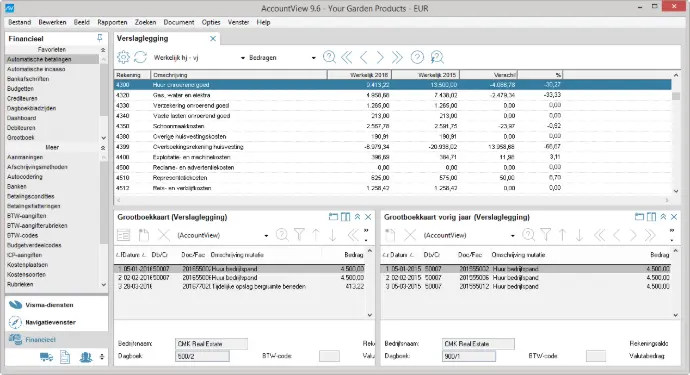Open (AccountView) dropdown in Grootboekkaart vorig jaar
Screen dimensions: 690x375
(x=513, y=235)
